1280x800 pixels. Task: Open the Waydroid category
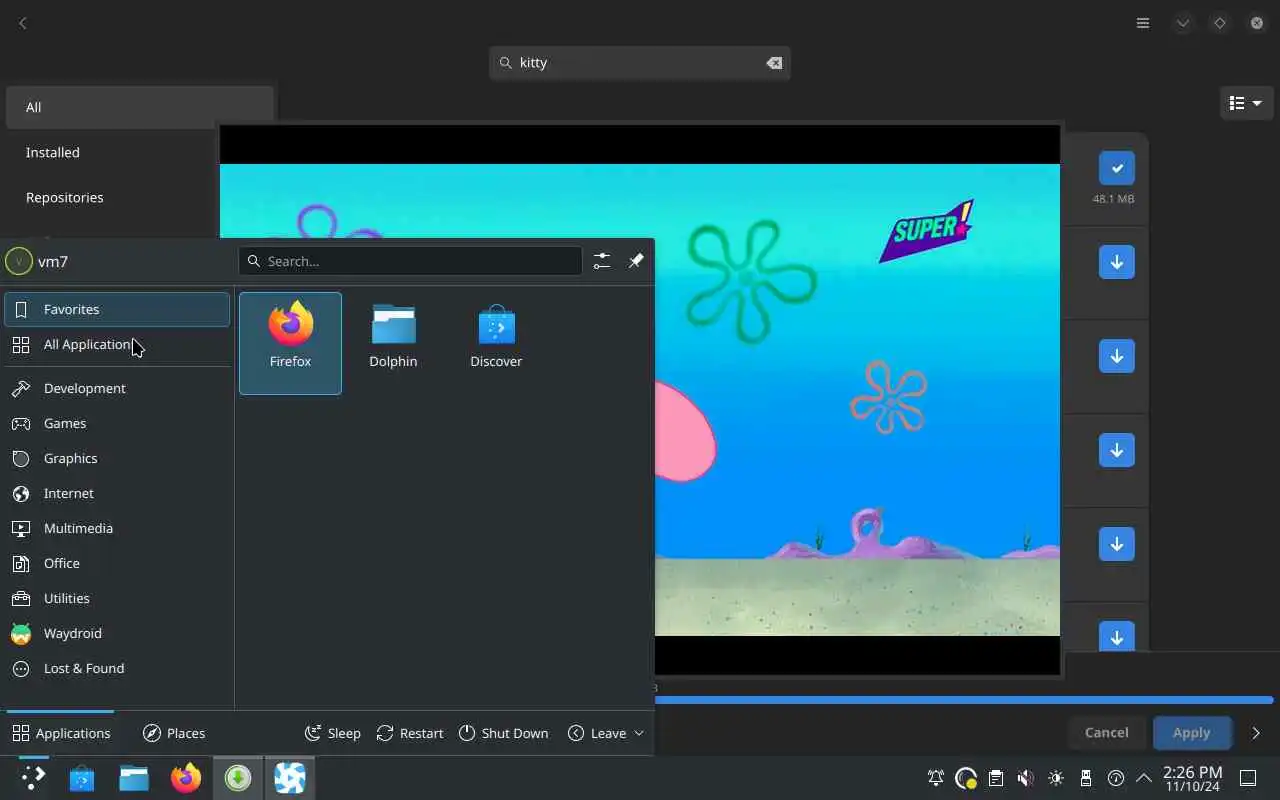tap(117, 633)
